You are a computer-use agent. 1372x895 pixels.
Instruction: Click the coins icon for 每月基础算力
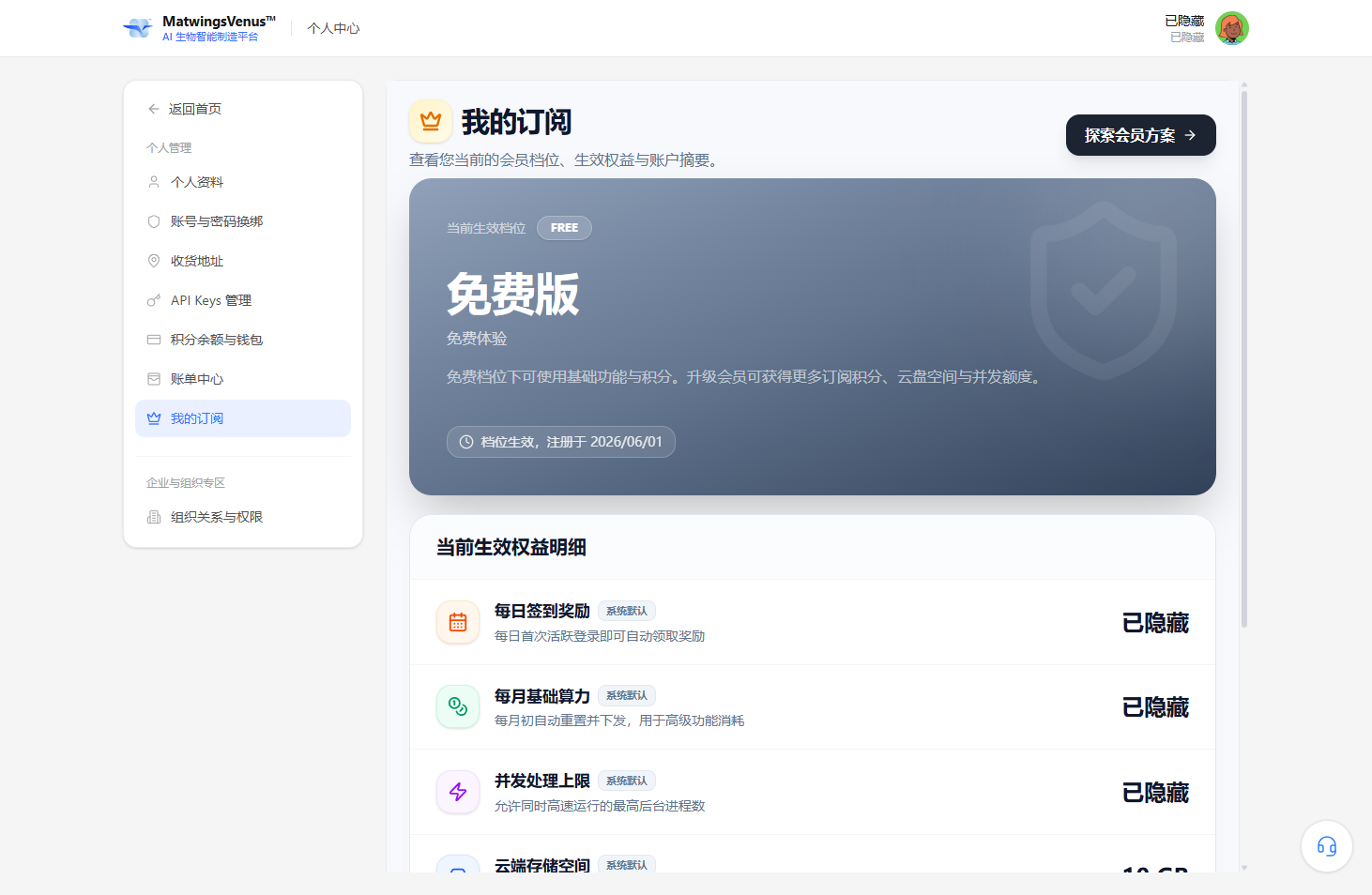(458, 707)
